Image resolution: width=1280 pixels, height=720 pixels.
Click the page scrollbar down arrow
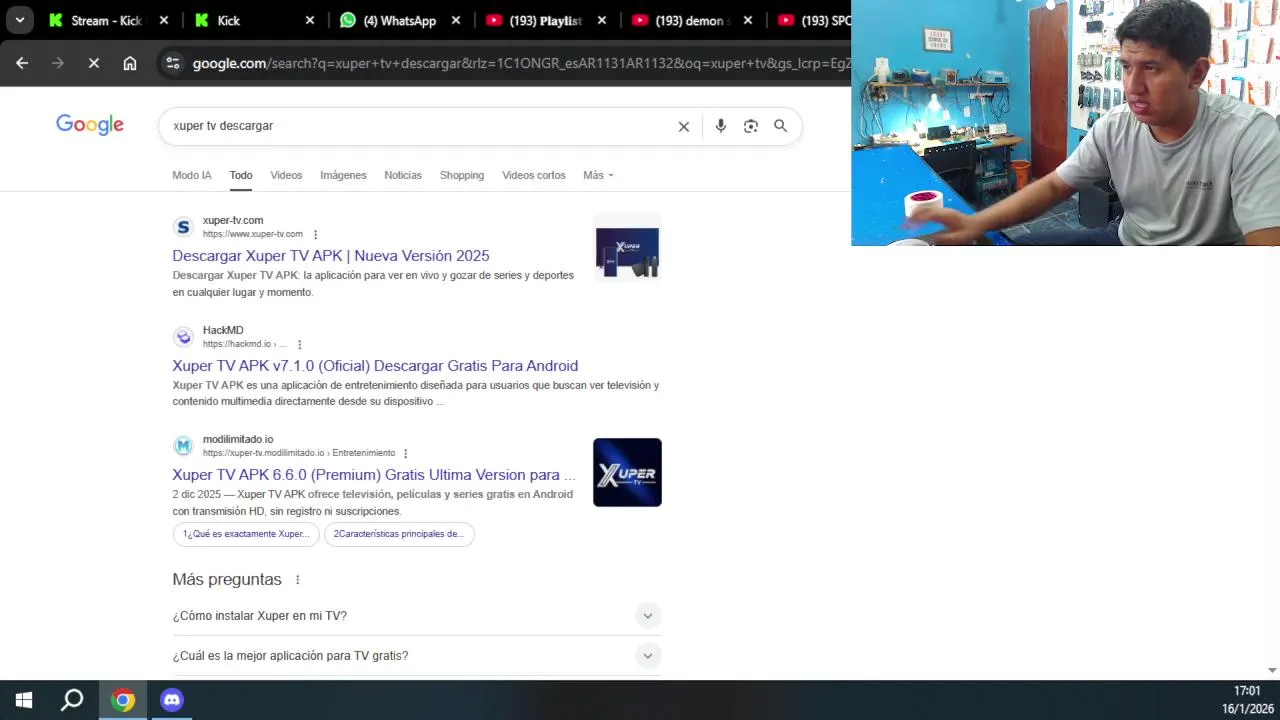click(x=1272, y=671)
